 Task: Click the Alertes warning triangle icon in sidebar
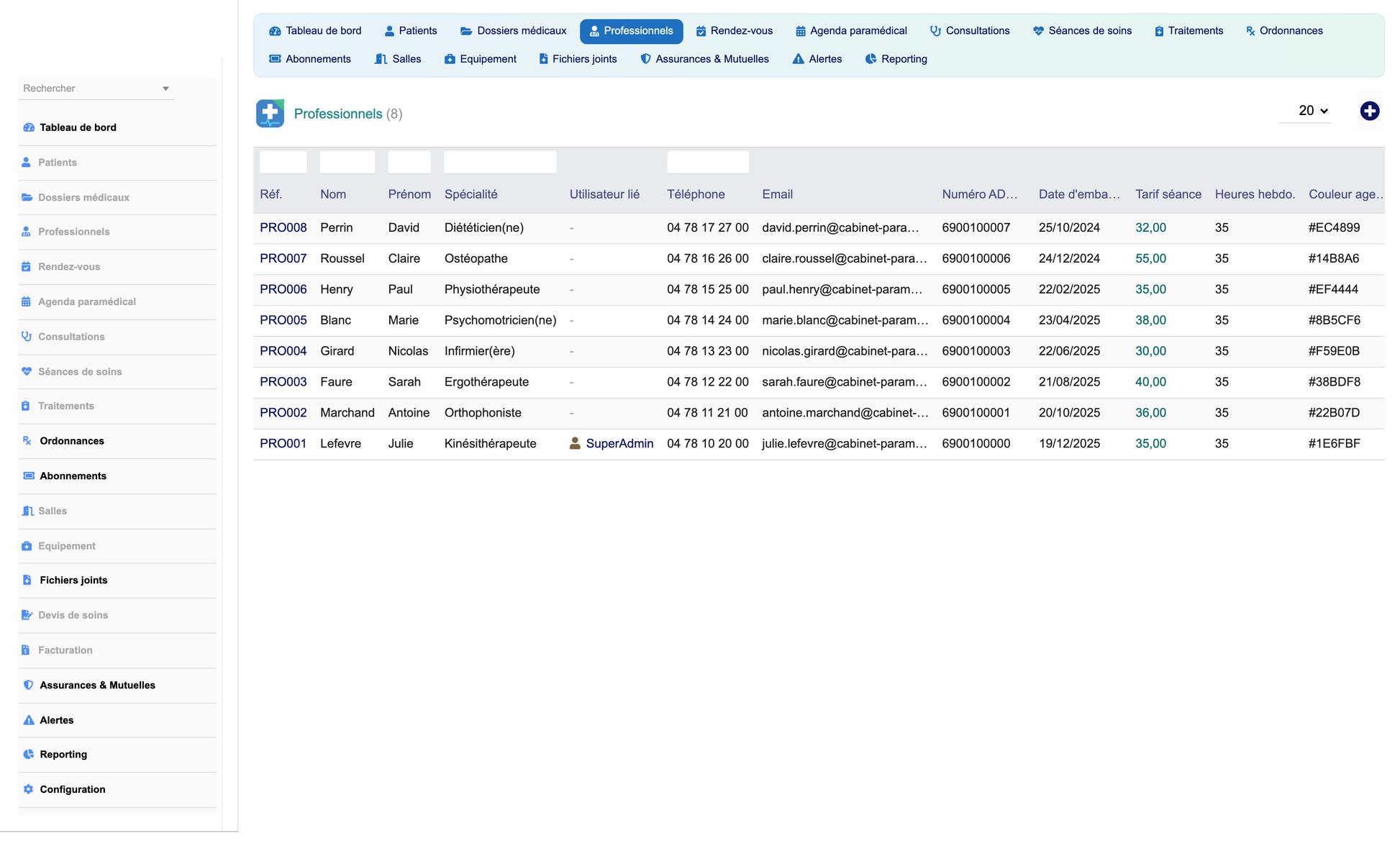(28, 720)
